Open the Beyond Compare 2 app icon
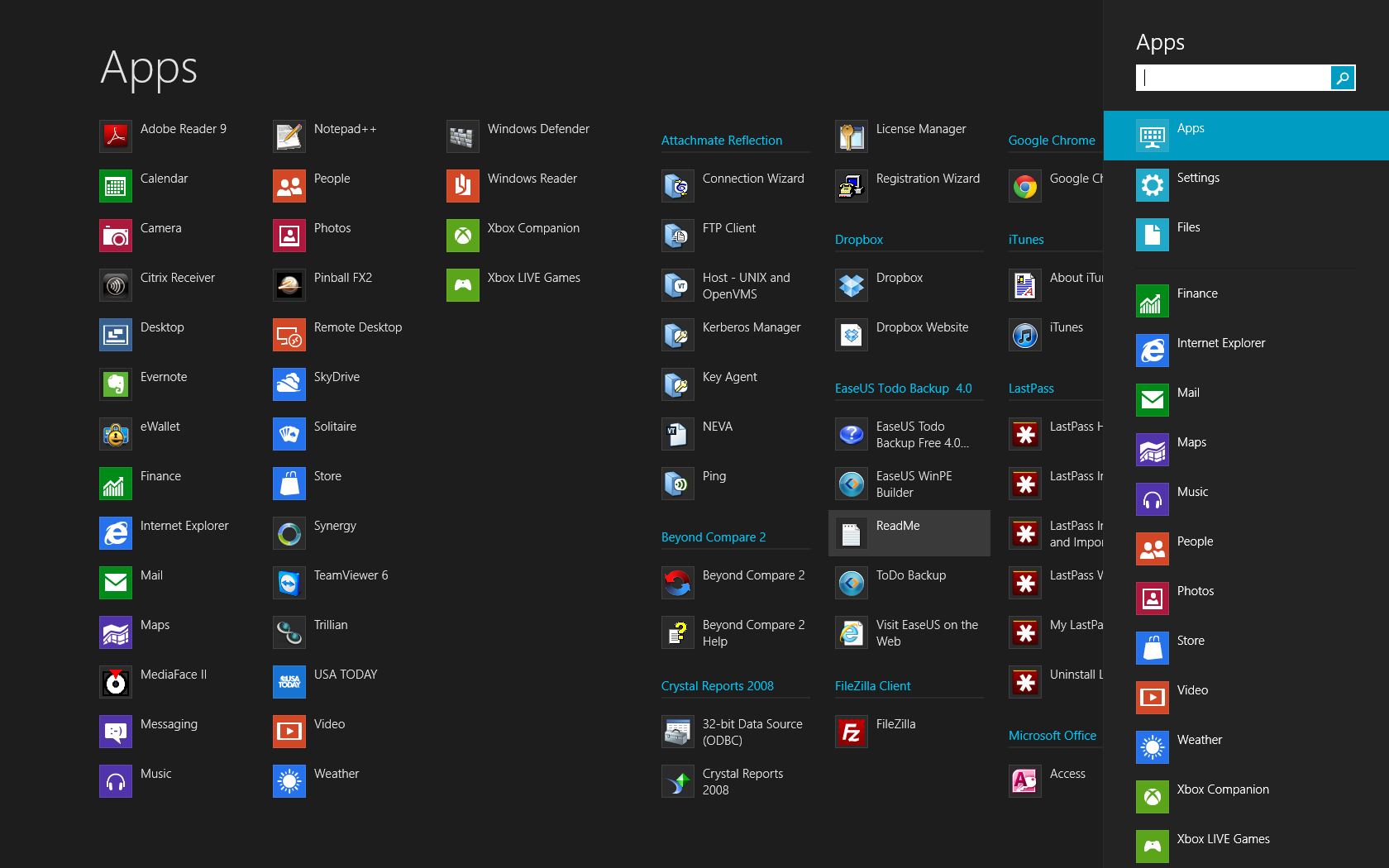 [x=678, y=583]
